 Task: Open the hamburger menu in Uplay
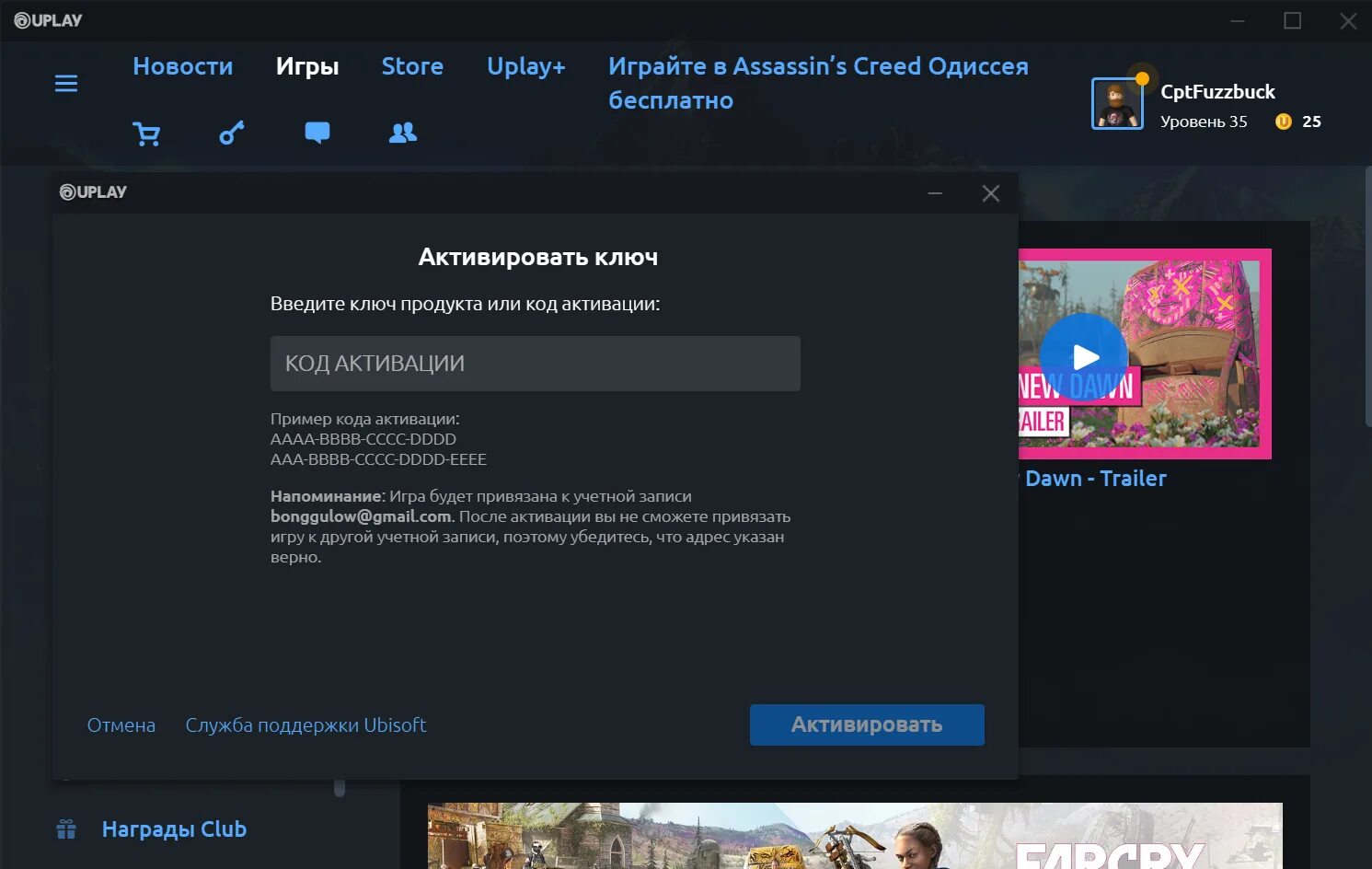(66, 84)
